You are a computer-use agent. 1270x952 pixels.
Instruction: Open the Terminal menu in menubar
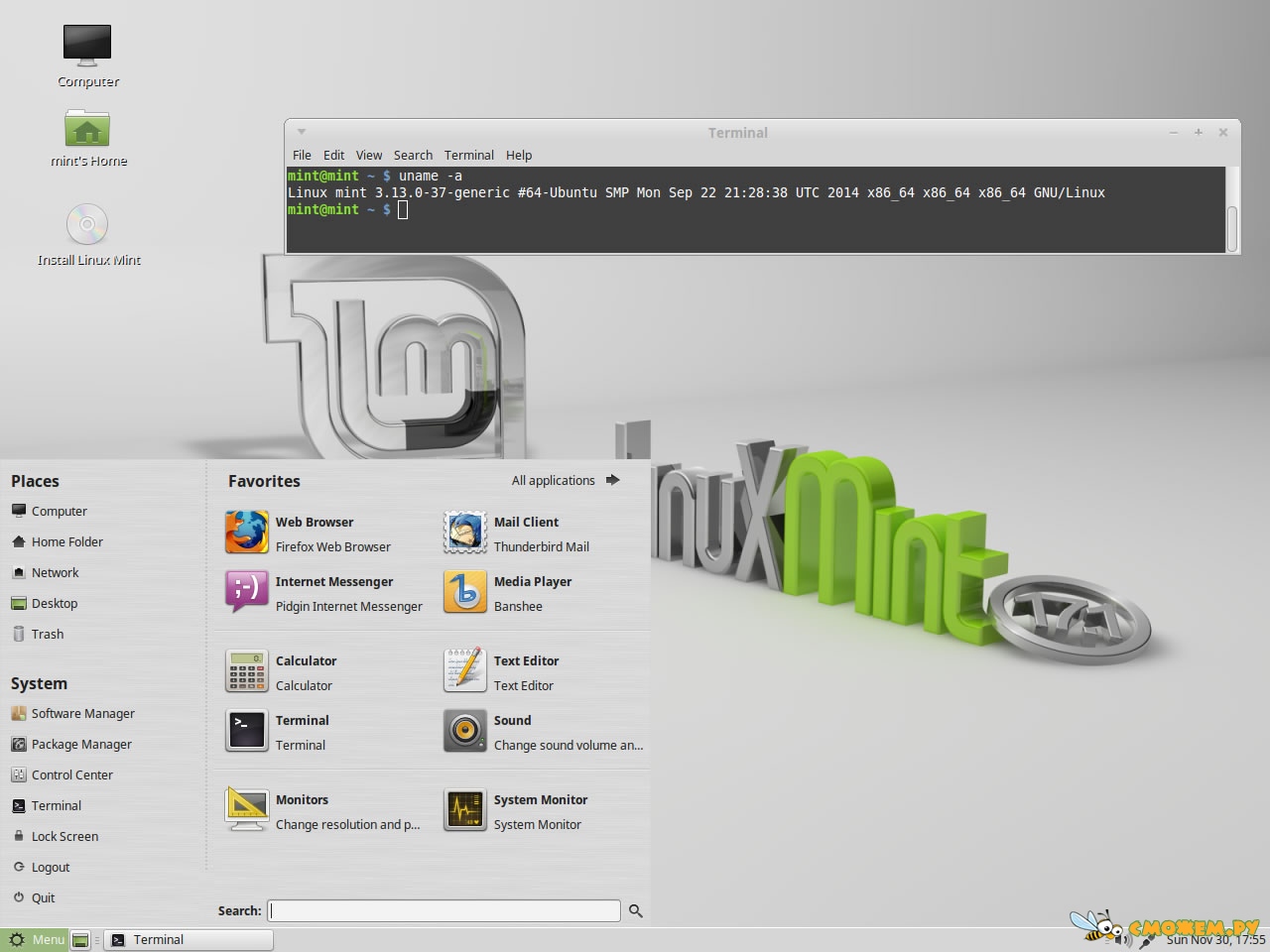point(469,155)
